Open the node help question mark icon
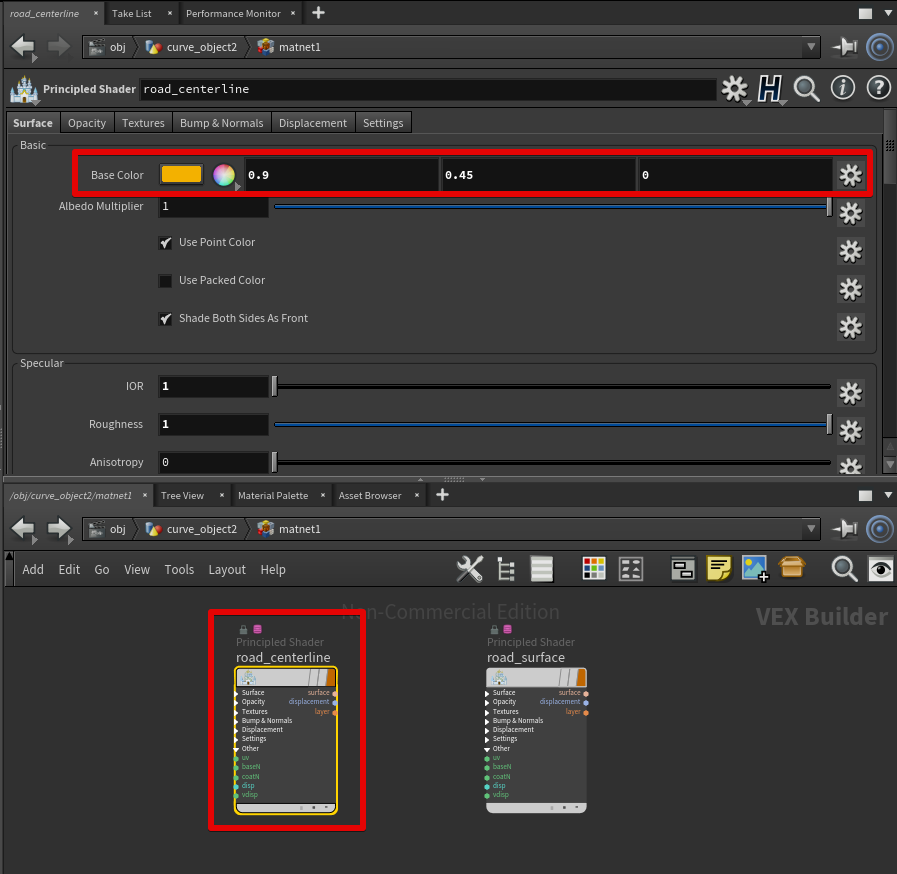 pyautogui.click(x=879, y=88)
